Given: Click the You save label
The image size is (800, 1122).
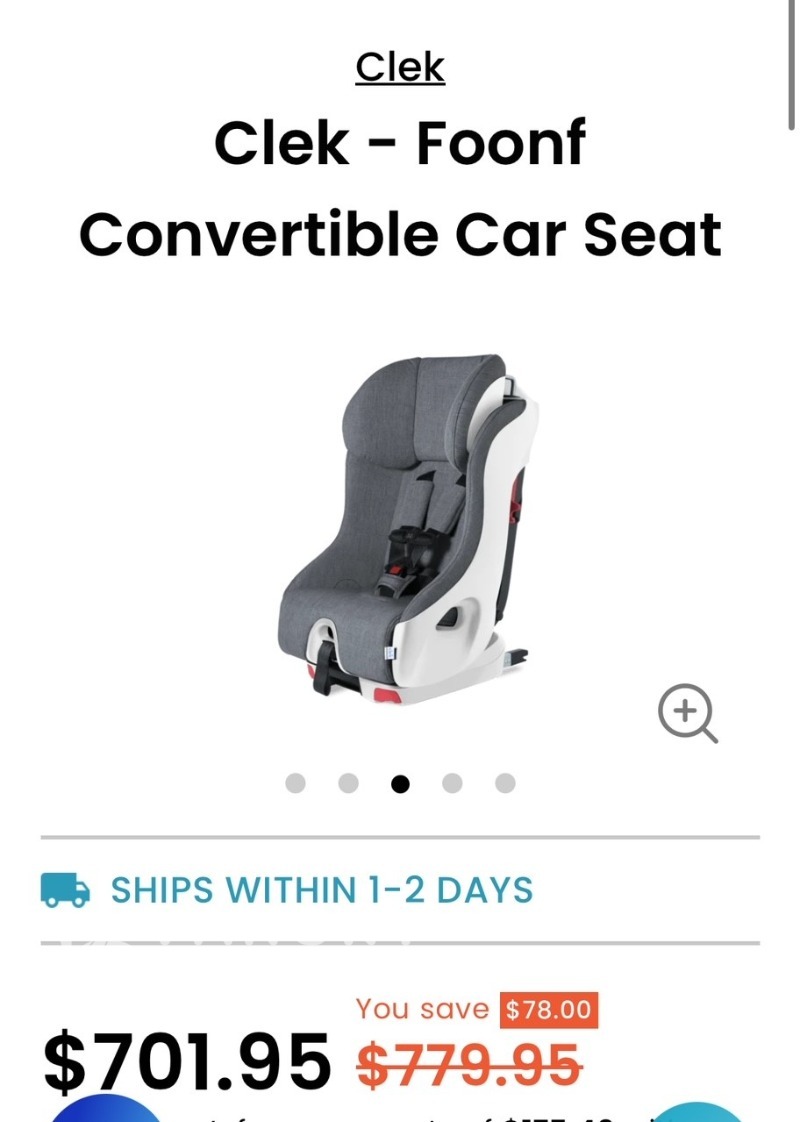Looking at the screenshot, I should pos(422,1009).
